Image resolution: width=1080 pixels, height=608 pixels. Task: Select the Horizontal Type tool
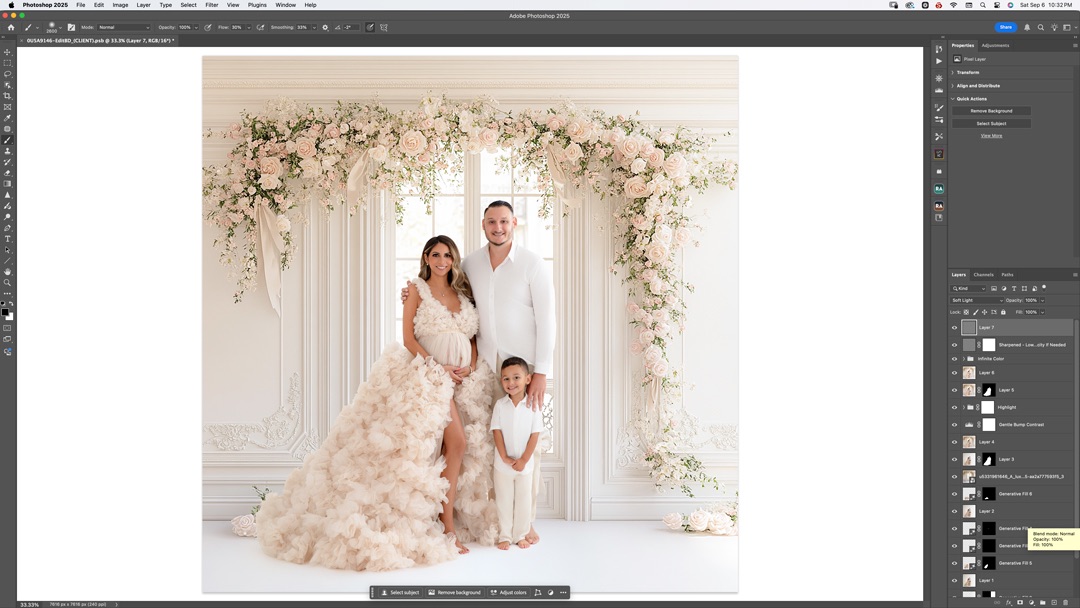8,239
